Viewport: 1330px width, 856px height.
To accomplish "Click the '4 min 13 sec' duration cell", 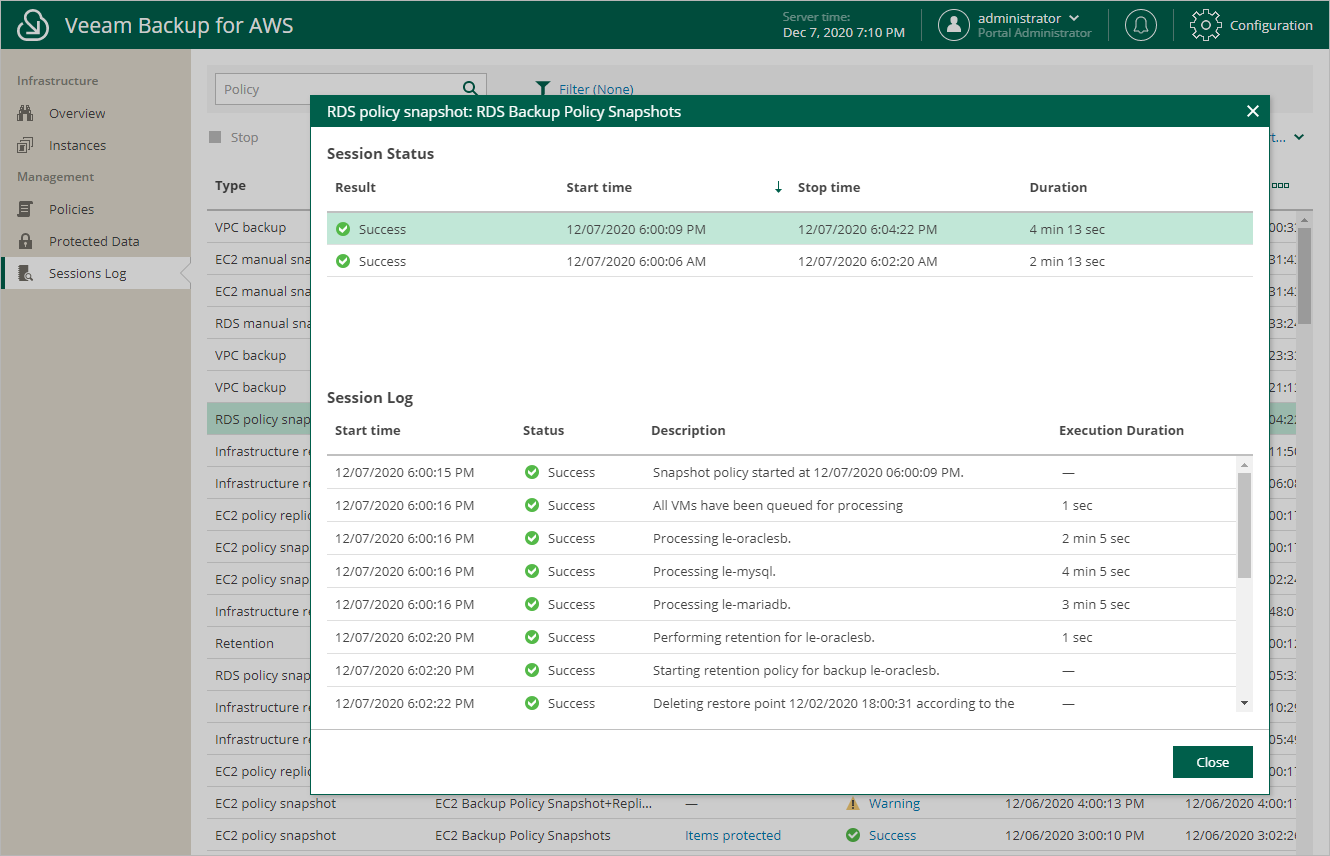I will [x=1067, y=229].
